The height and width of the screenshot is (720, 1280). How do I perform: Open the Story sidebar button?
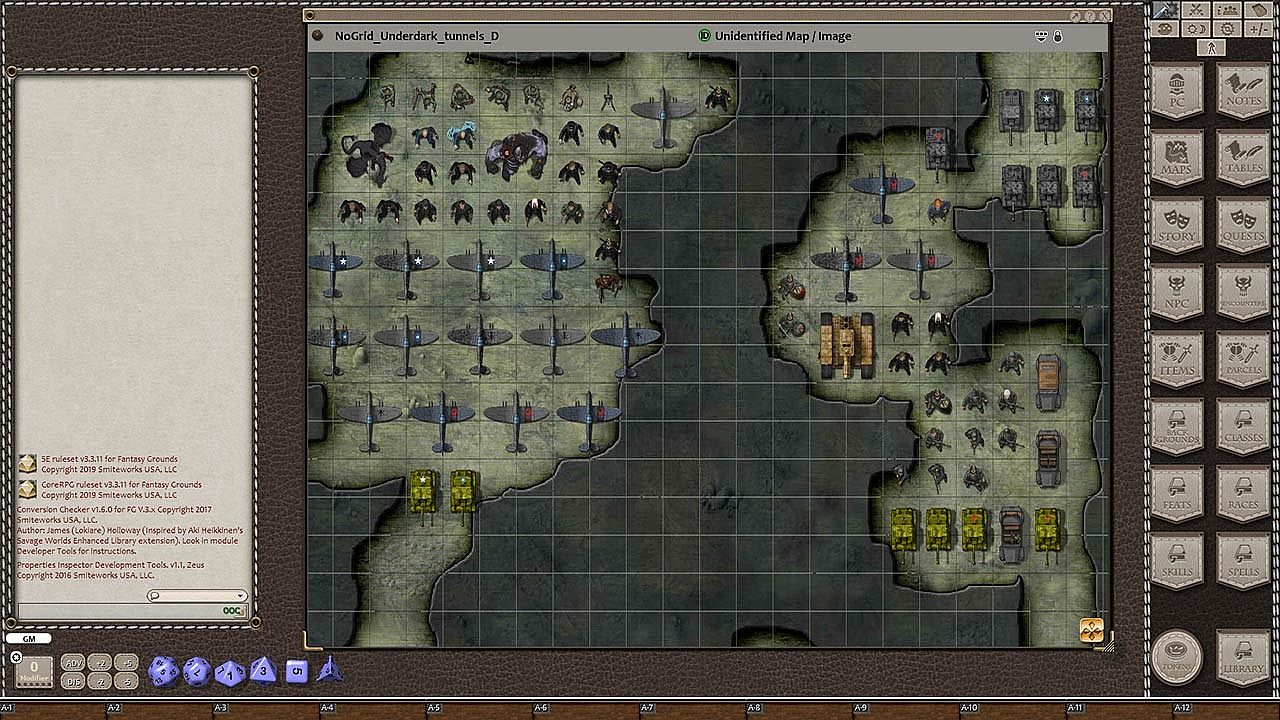[x=1178, y=226]
